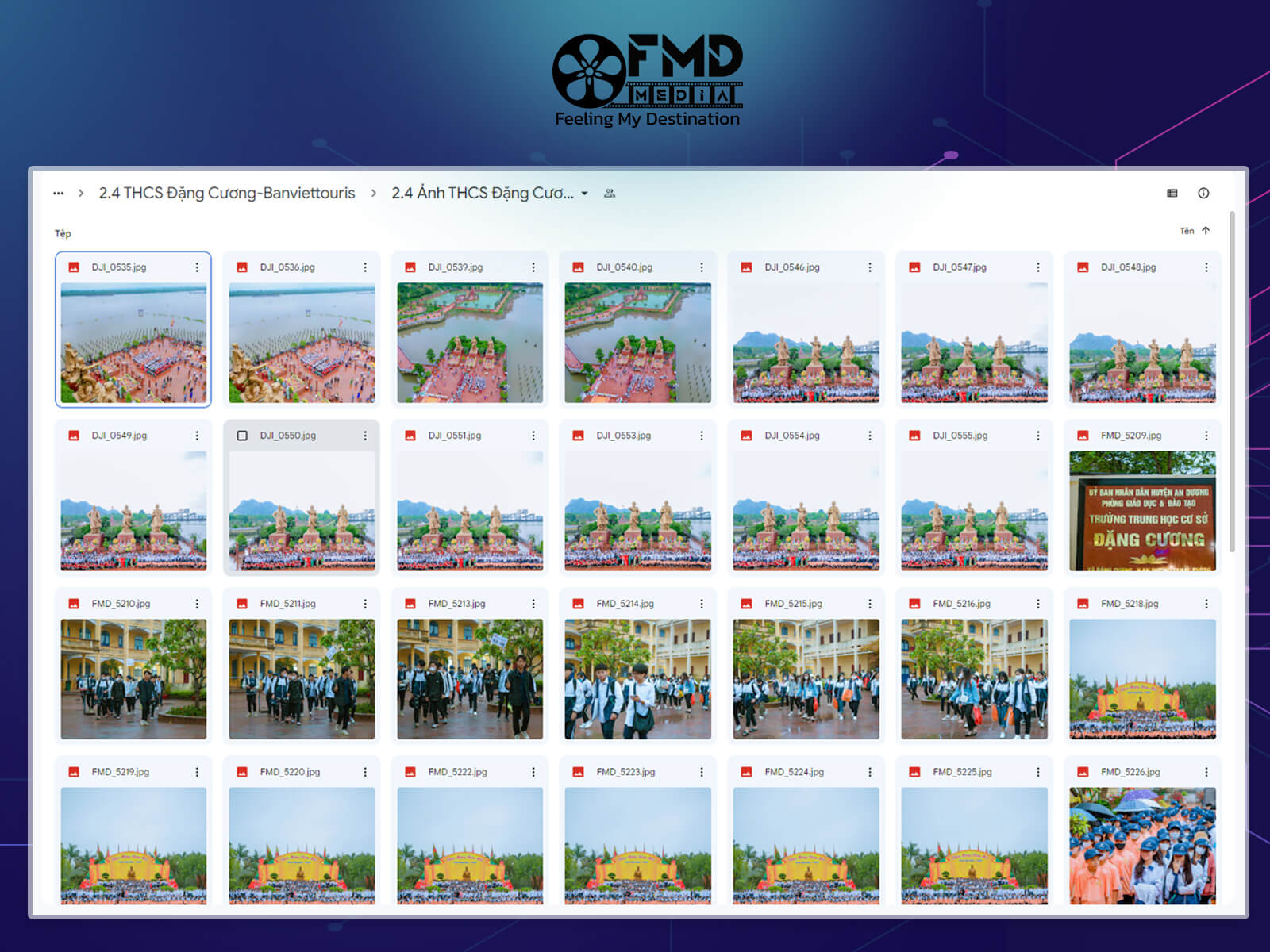Open the three-dot options for DJI_0535.jpg
Screen dimensions: 1270x952
198,267
